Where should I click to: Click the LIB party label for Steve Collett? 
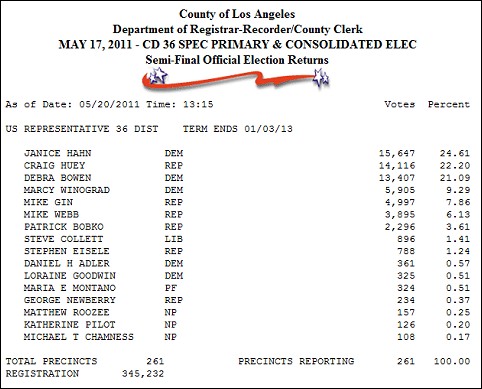click(174, 239)
